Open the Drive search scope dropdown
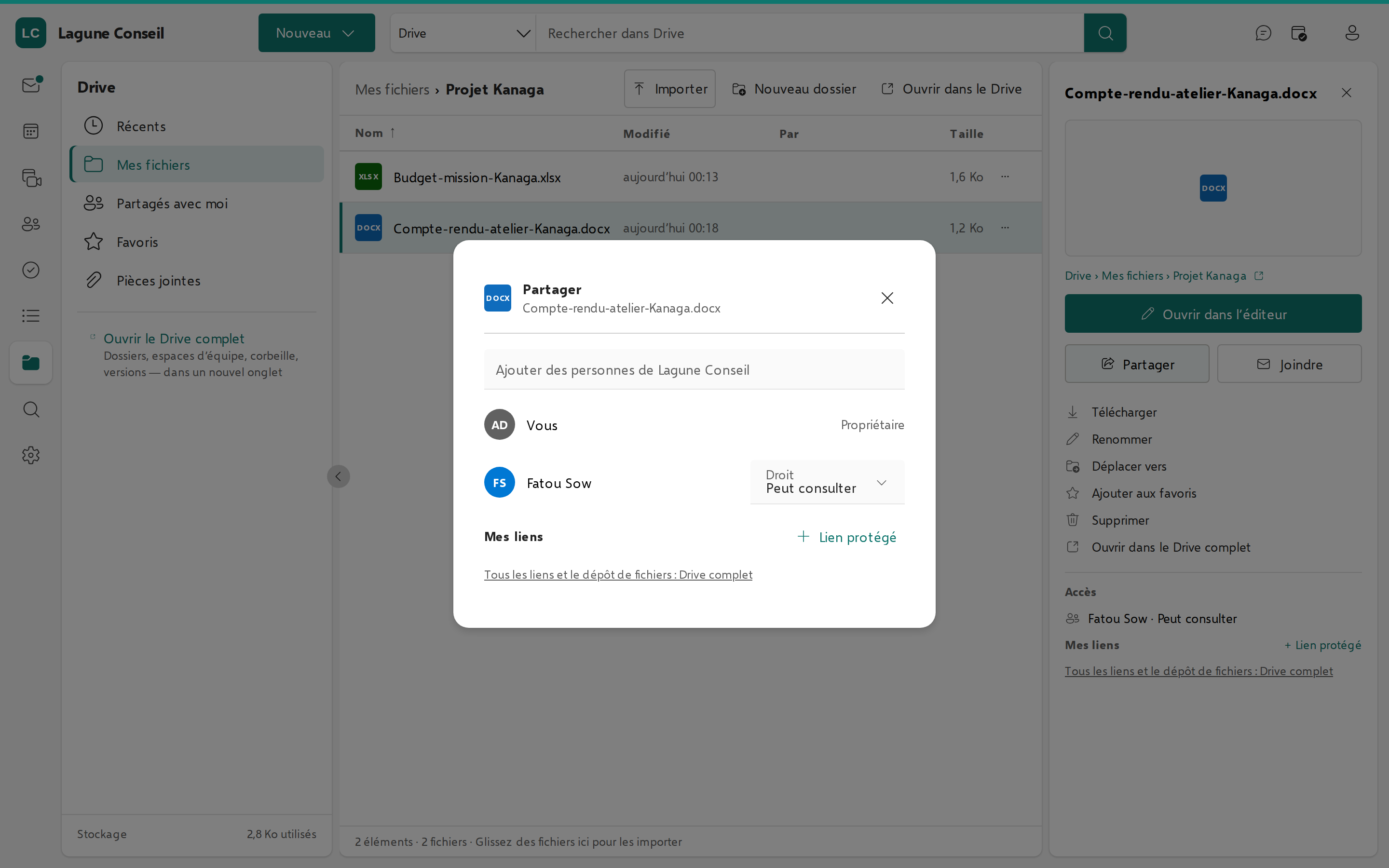Image resolution: width=1389 pixels, height=868 pixels. 463,33
